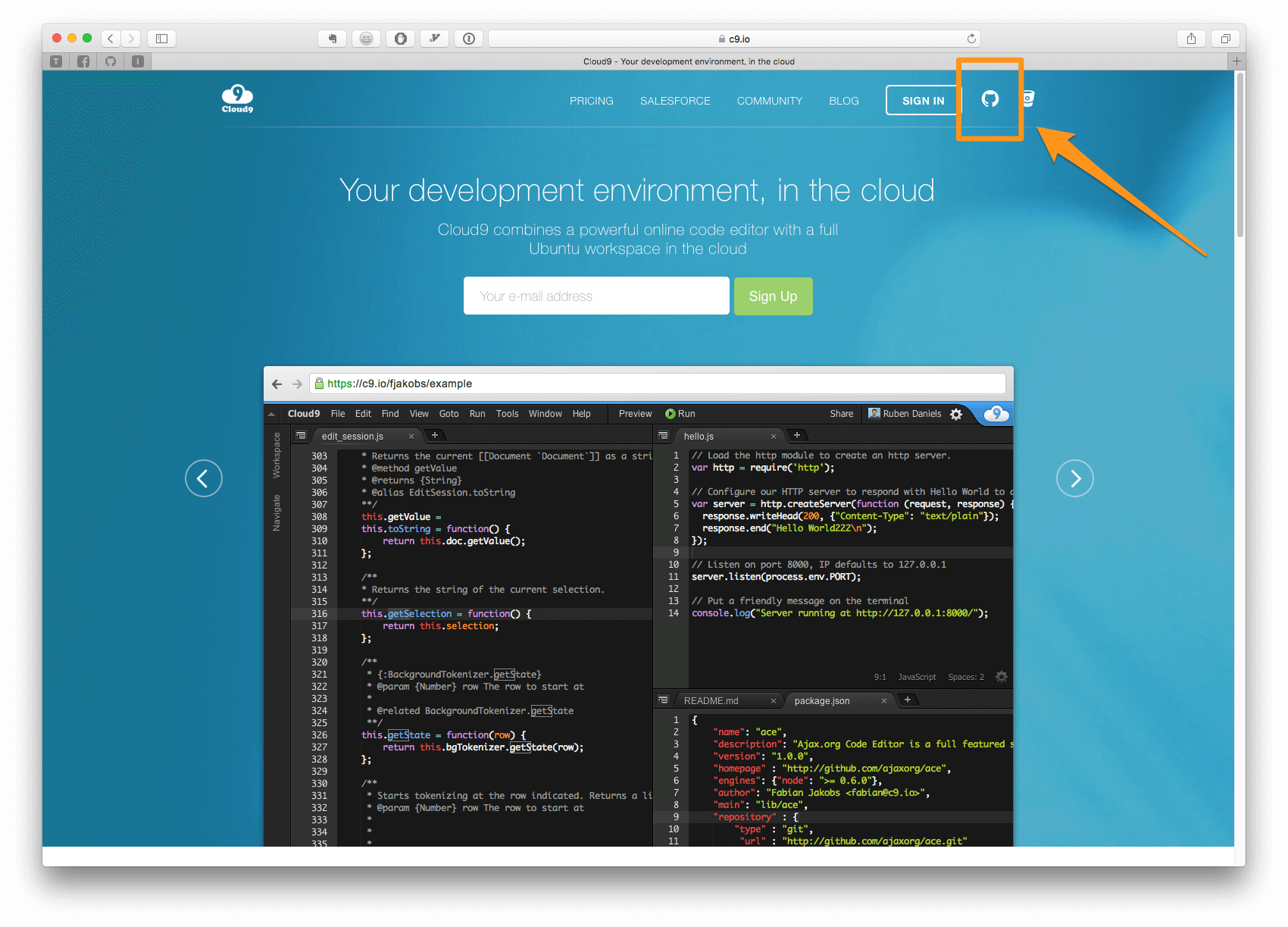Switch to the package.json tab
Image resolution: width=1288 pixels, height=927 pixels.
tap(822, 701)
